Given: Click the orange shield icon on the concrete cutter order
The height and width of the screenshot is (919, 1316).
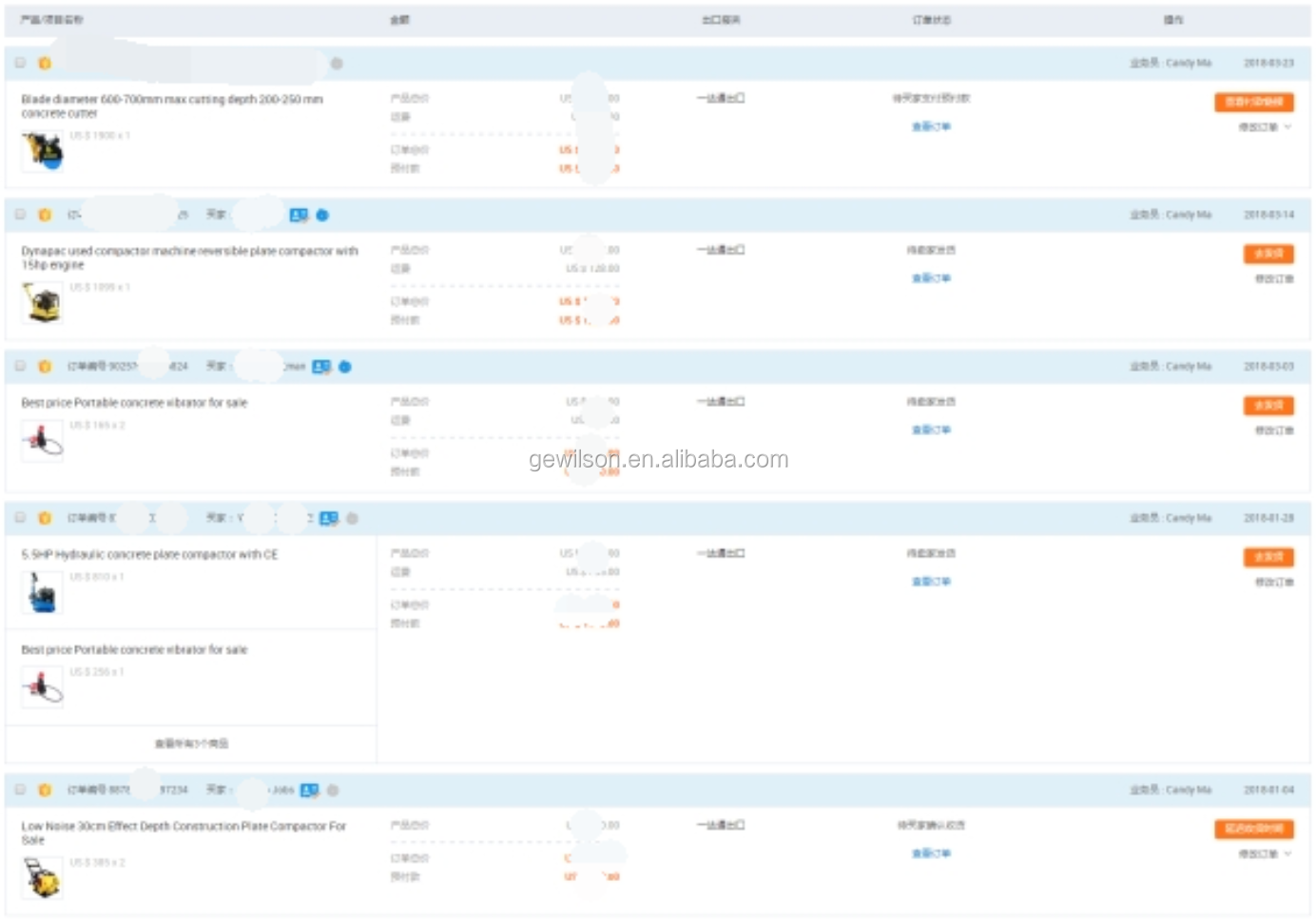Looking at the screenshot, I should click(45, 64).
